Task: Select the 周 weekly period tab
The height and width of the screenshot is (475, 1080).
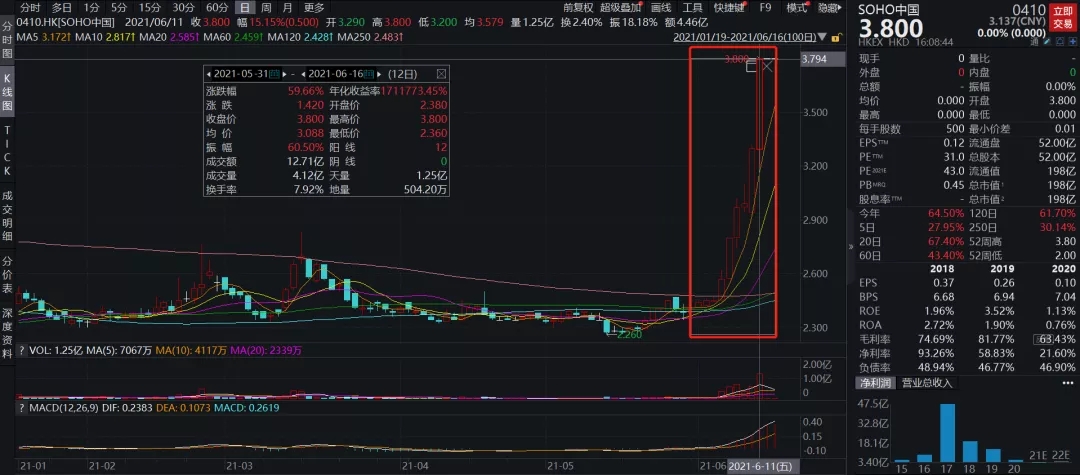Action: coord(267,8)
